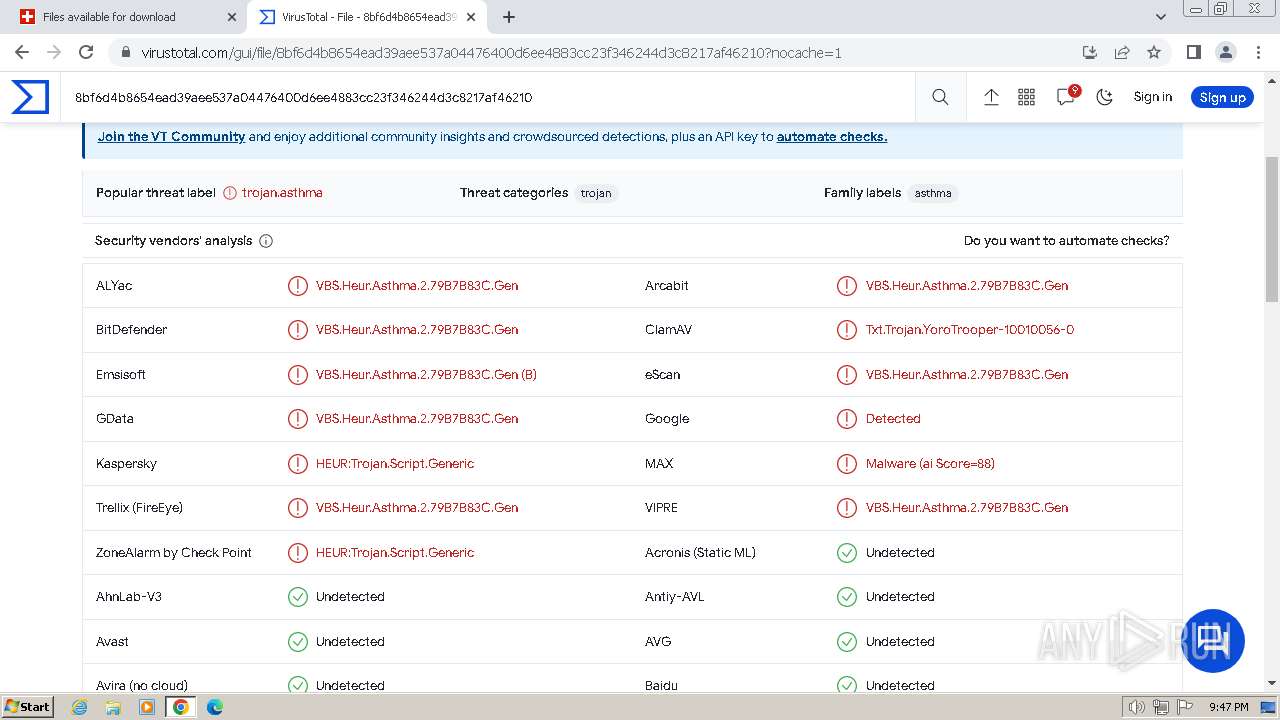Click the Chrome address bar URL
The image size is (1280, 720).
click(491, 53)
